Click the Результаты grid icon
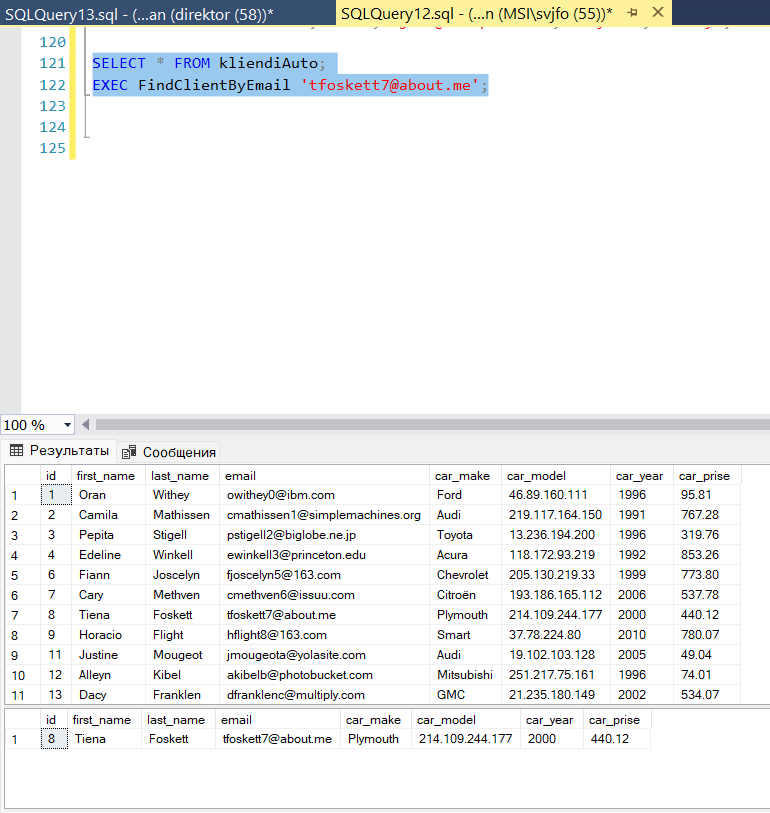Screen dimensions: 770x813 (17, 451)
